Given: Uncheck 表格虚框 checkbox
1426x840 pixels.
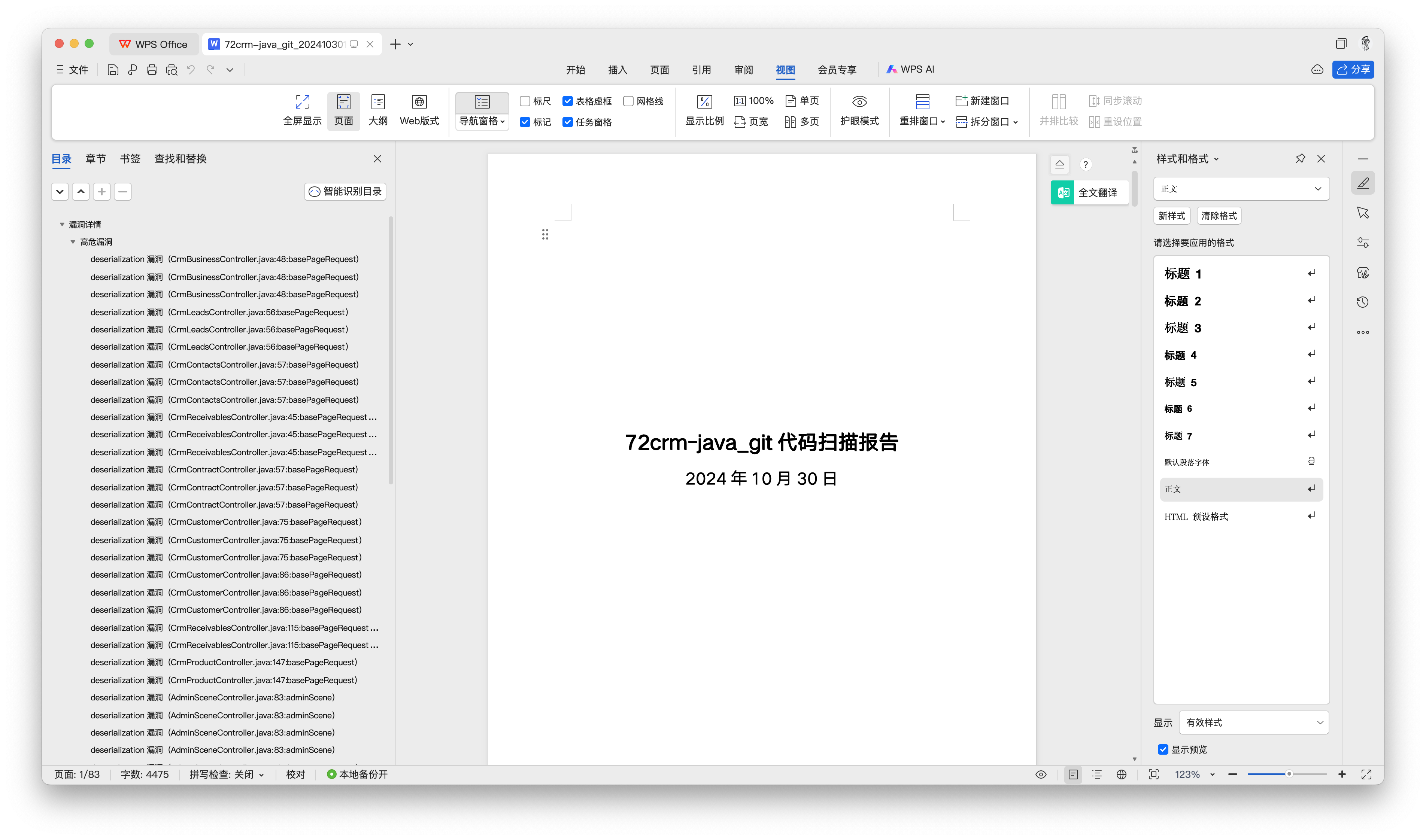Looking at the screenshot, I should 567,101.
